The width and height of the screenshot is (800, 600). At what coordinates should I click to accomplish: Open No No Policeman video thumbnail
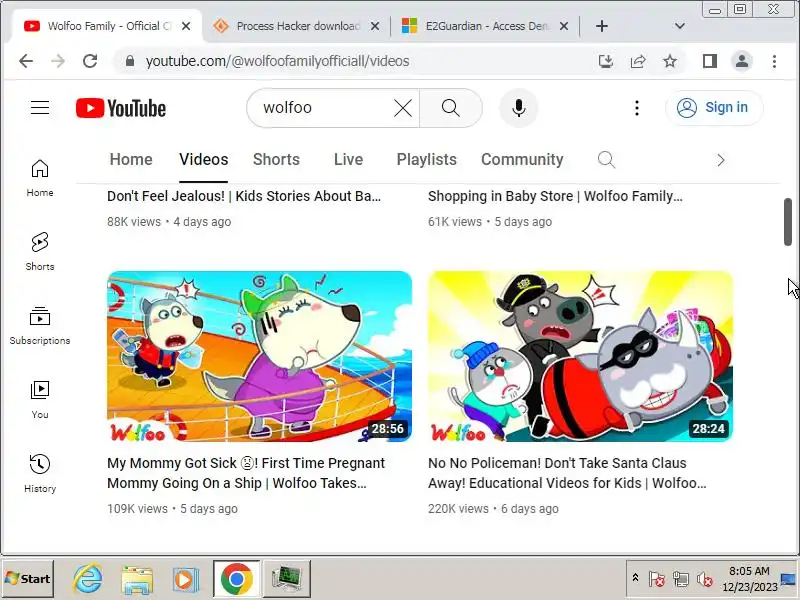click(581, 356)
